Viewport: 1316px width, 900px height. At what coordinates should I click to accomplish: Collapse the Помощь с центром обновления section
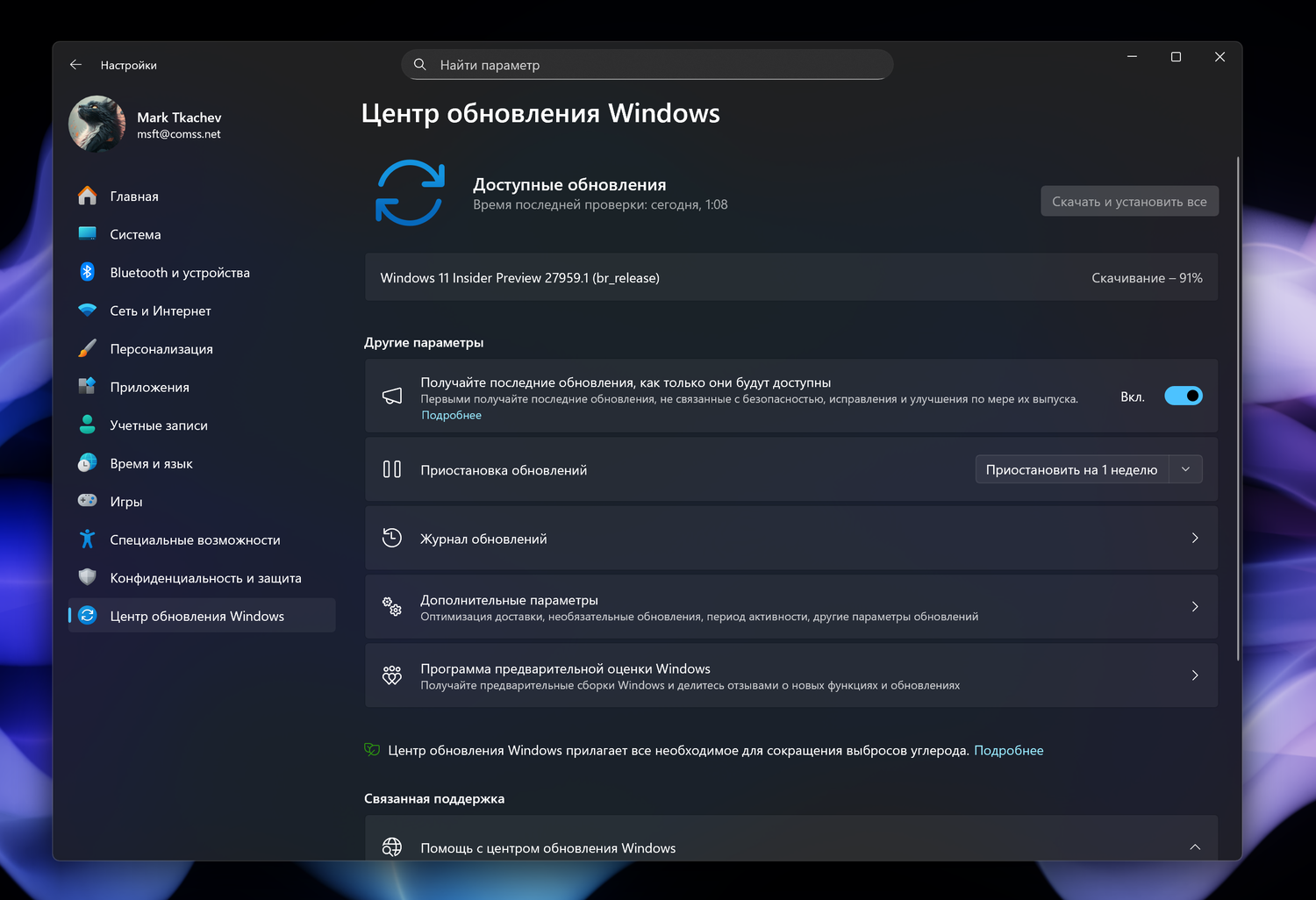[1194, 847]
